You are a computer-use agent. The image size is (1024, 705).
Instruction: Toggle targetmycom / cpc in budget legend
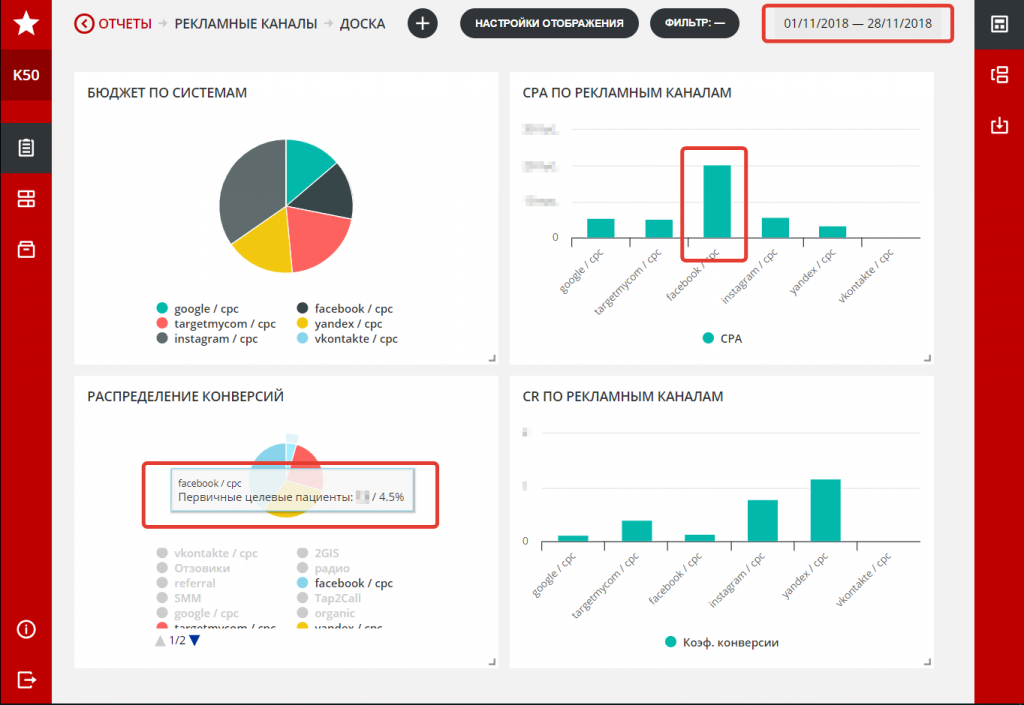pos(216,323)
